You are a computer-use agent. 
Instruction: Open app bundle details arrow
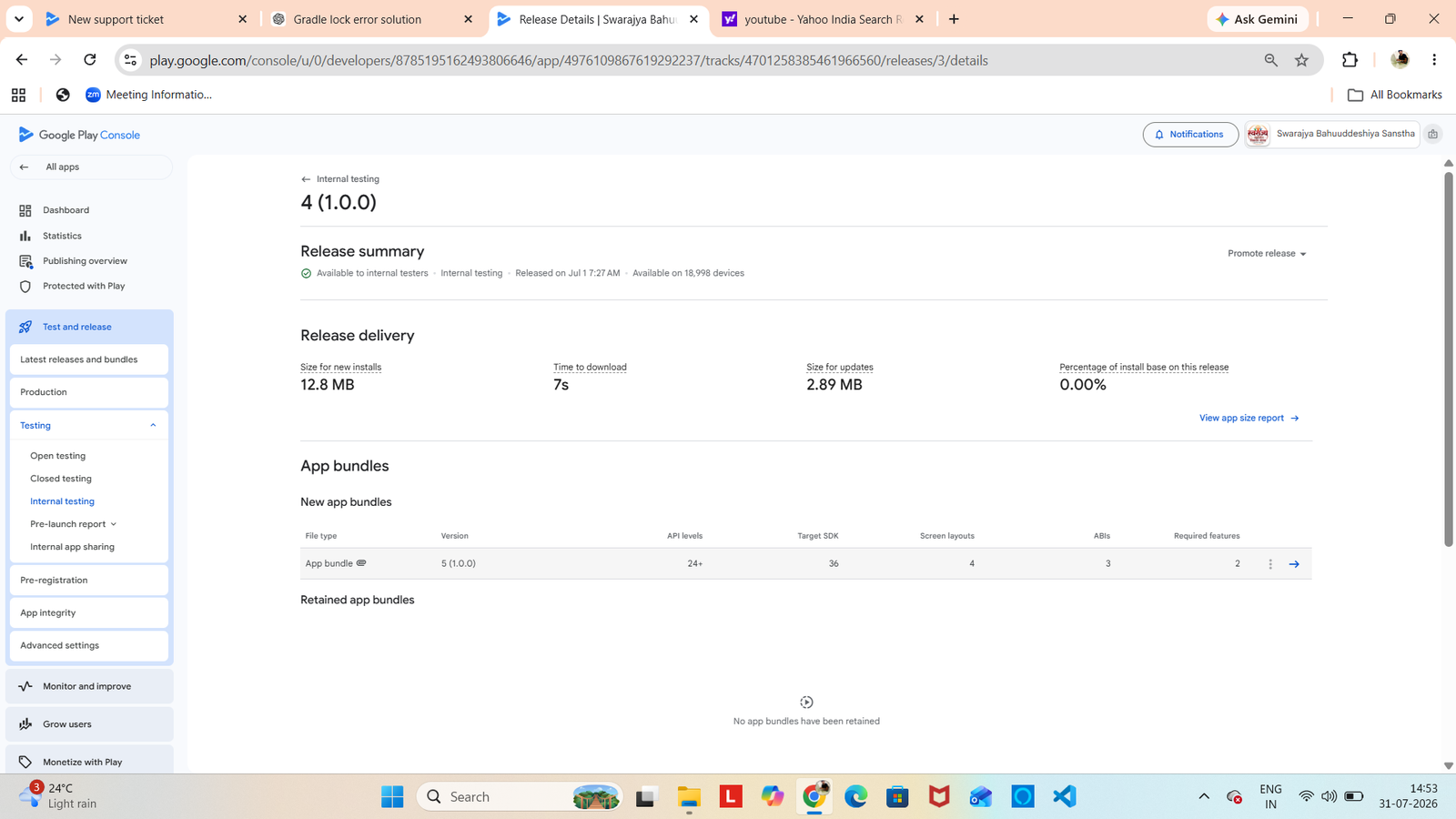[1294, 564]
